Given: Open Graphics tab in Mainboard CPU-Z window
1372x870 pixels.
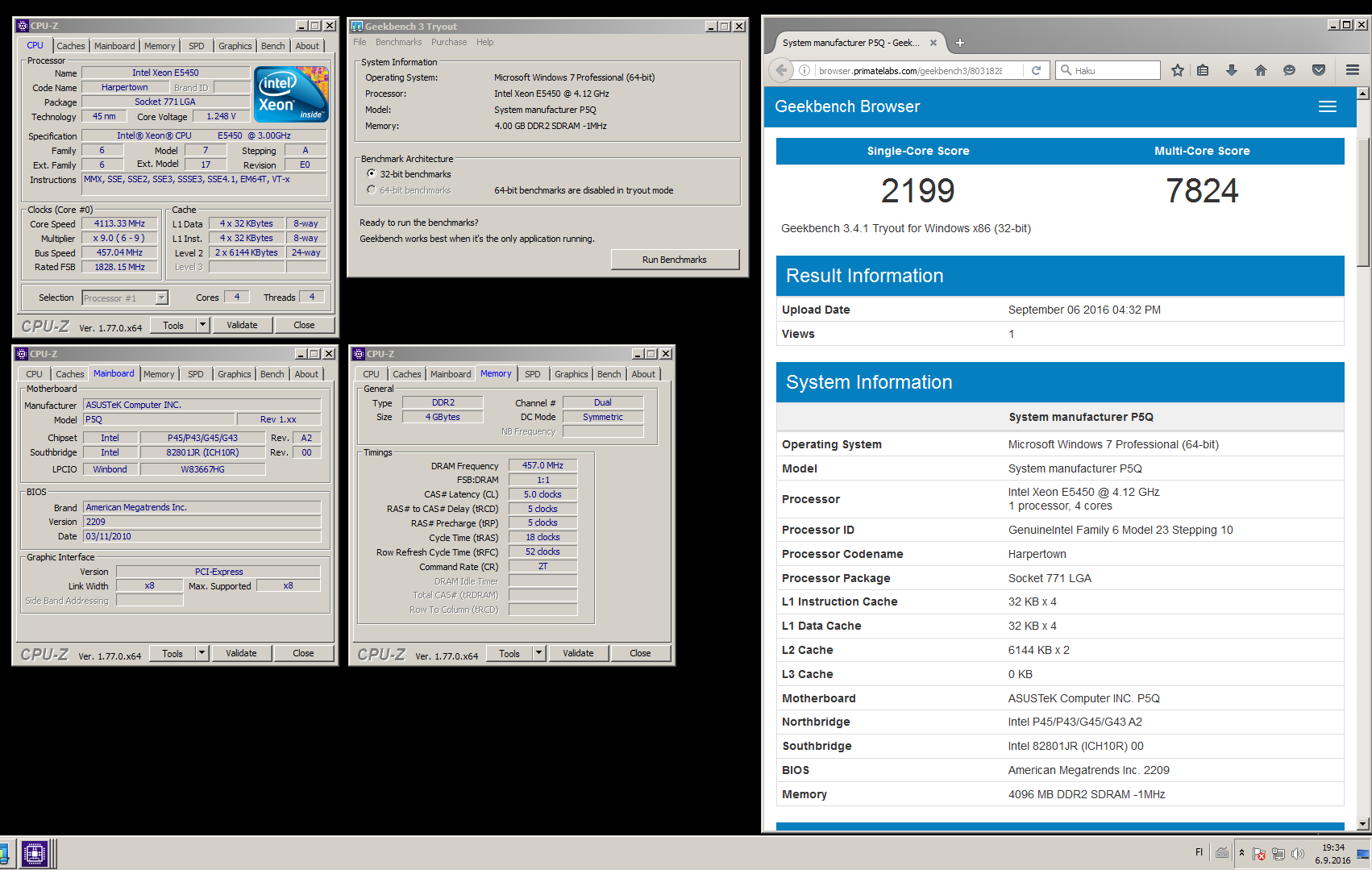Looking at the screenshot, I should pyautogui.click(x=235, y=374).
